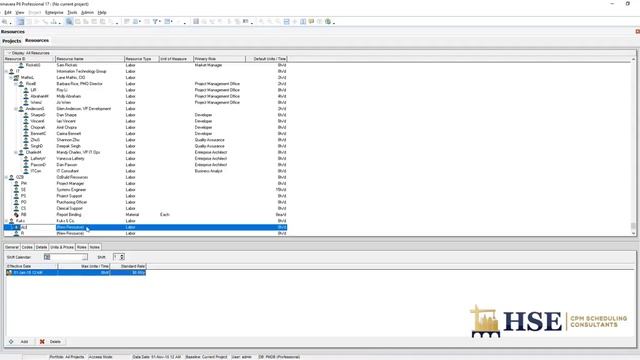Click the red X icon of the Delete button
Image resolution: width=640 pixels, height=360 pixels.
(42, 342)
